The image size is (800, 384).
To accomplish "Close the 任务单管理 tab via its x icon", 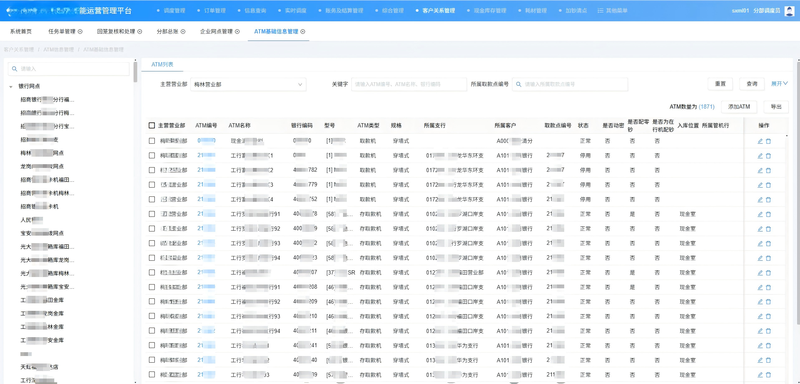I will (80, 31).
